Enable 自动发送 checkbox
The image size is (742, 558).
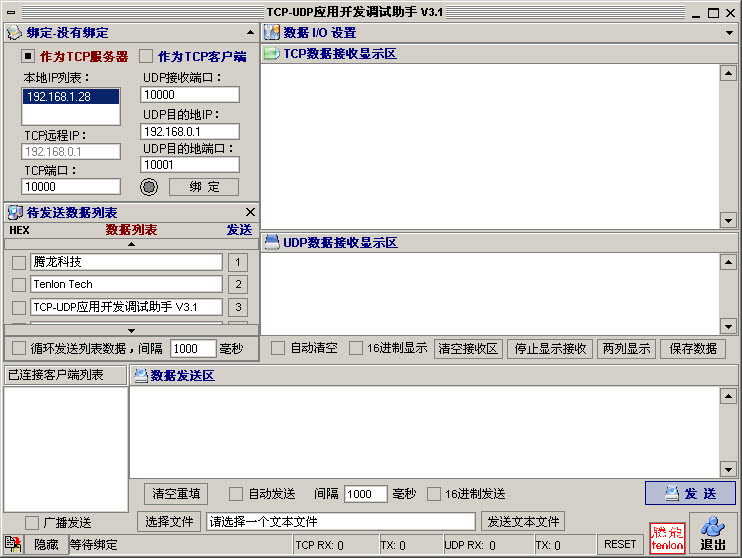(x=236, y=494)
